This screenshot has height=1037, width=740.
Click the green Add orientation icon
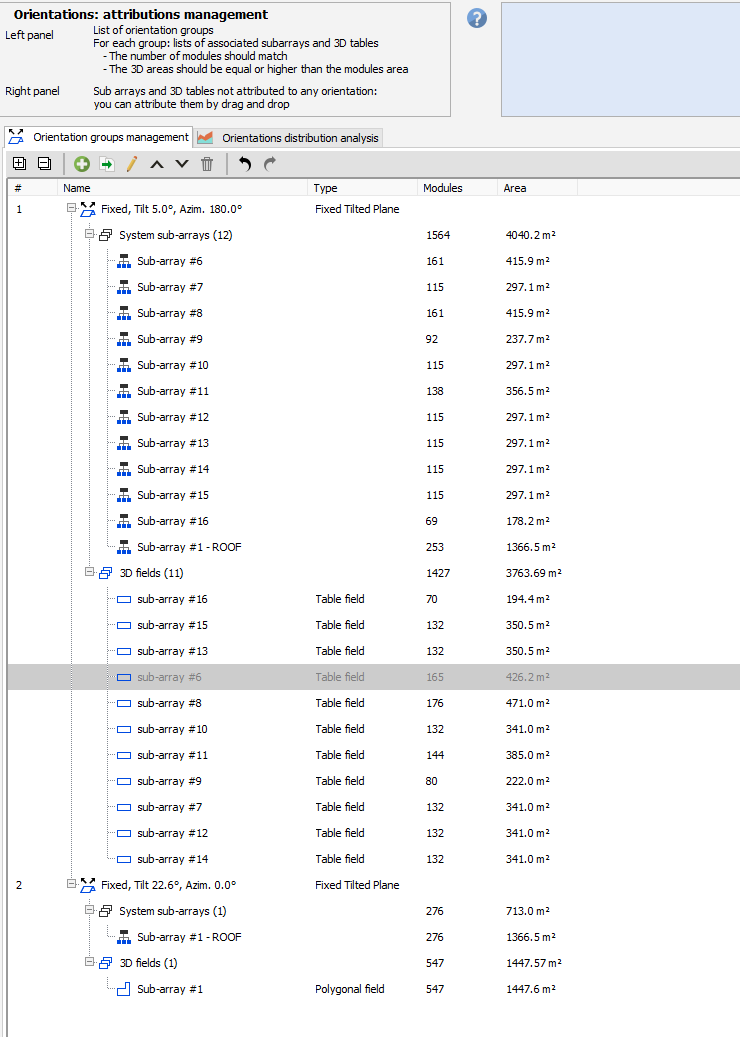[x=82, y=164]
